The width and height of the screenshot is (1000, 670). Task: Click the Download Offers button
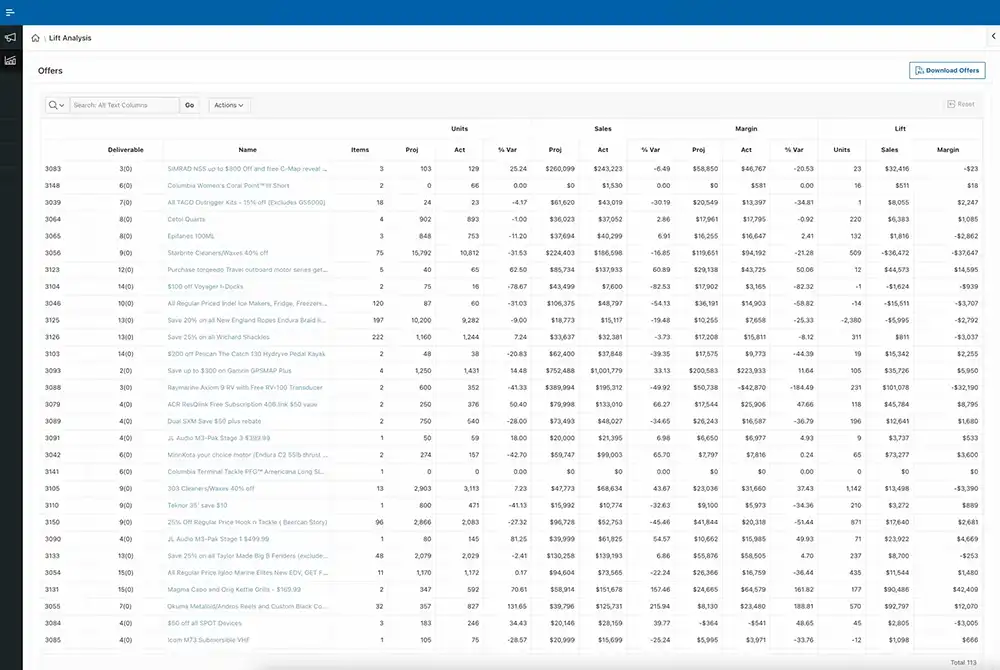click(x=947, y=71)
